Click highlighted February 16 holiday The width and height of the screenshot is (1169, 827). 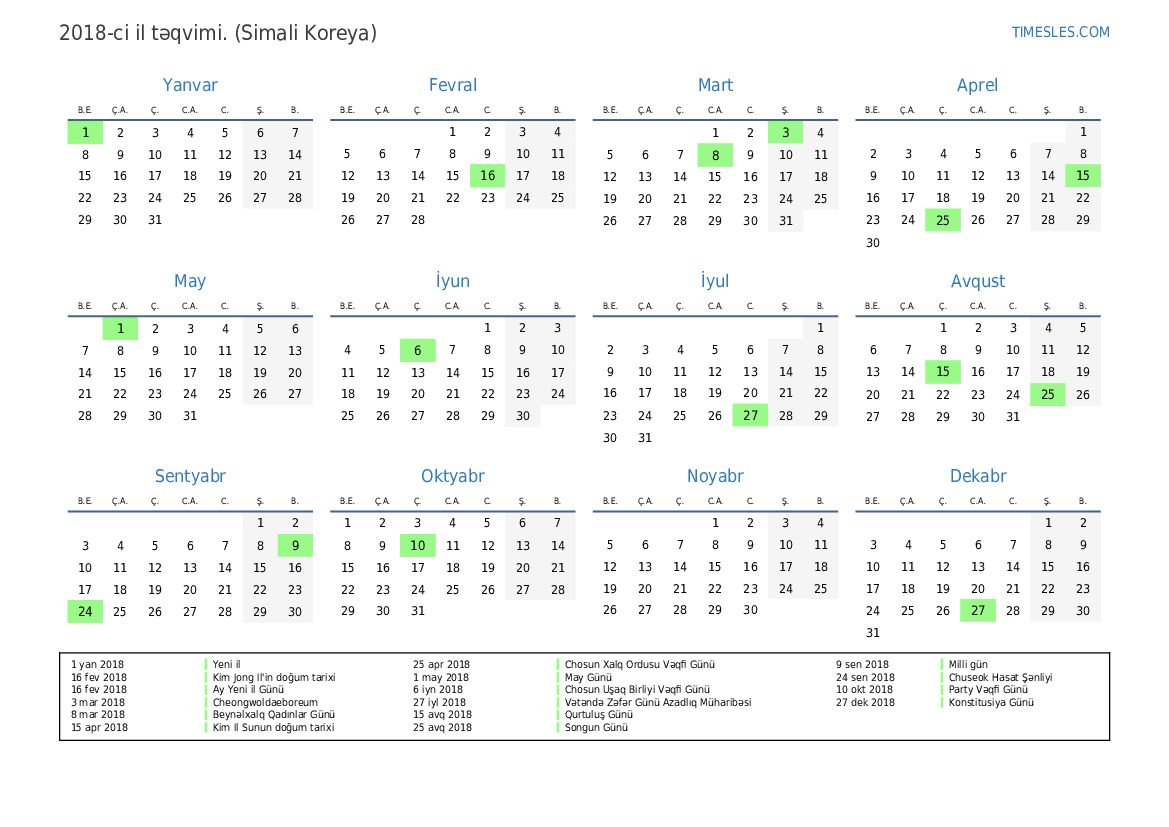point(488,176)
